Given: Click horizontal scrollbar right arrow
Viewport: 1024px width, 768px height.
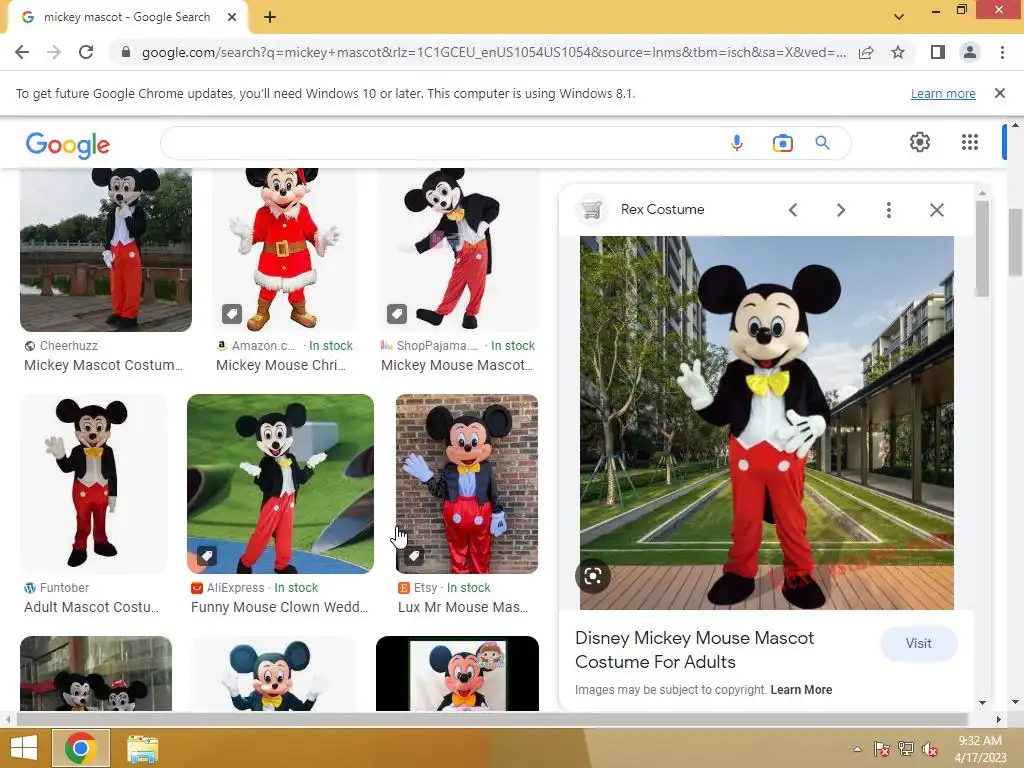Looking at the screenshot, I should coord(998,719).
